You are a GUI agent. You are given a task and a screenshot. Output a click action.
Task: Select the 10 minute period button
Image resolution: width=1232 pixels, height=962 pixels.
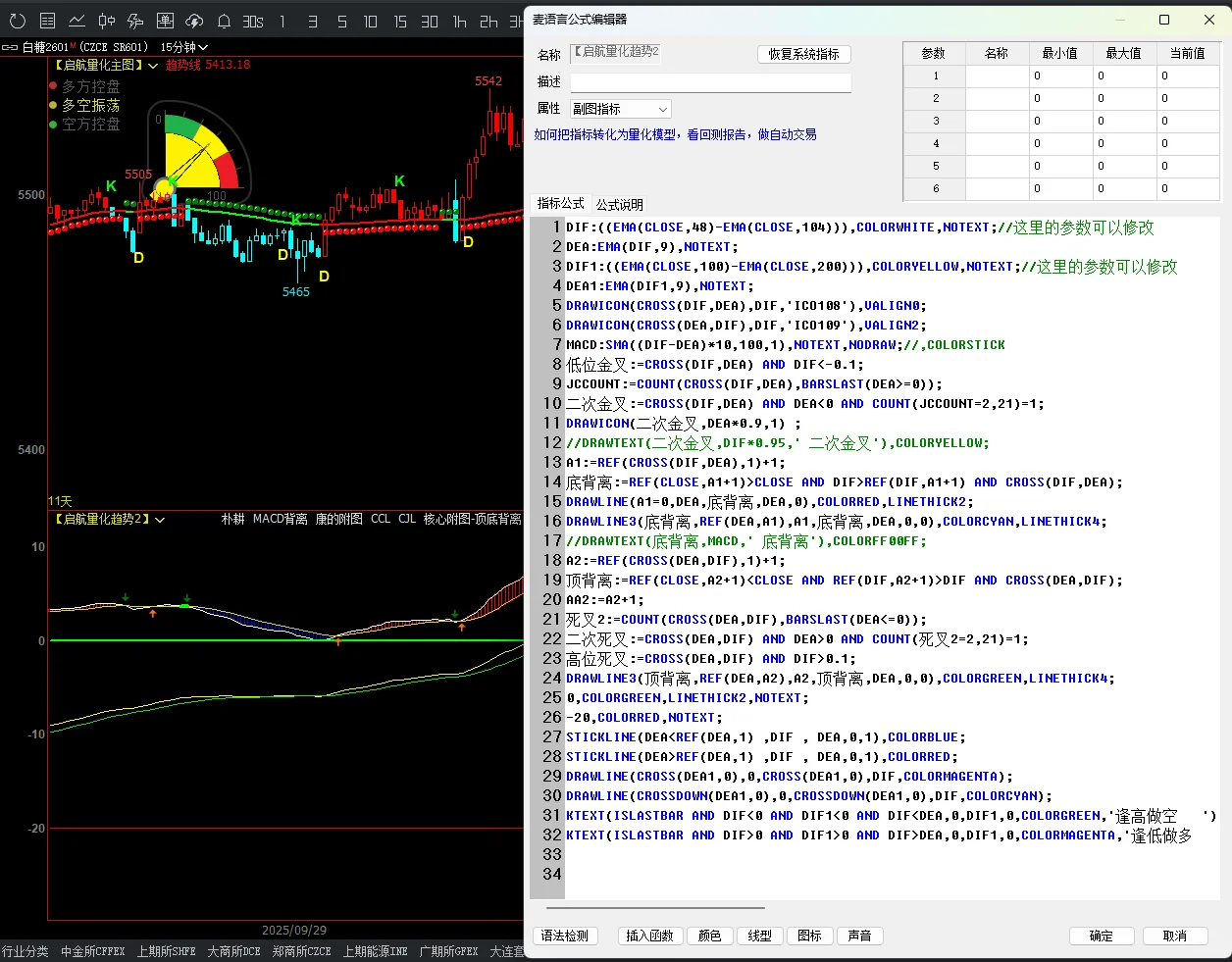click(371, 21)
